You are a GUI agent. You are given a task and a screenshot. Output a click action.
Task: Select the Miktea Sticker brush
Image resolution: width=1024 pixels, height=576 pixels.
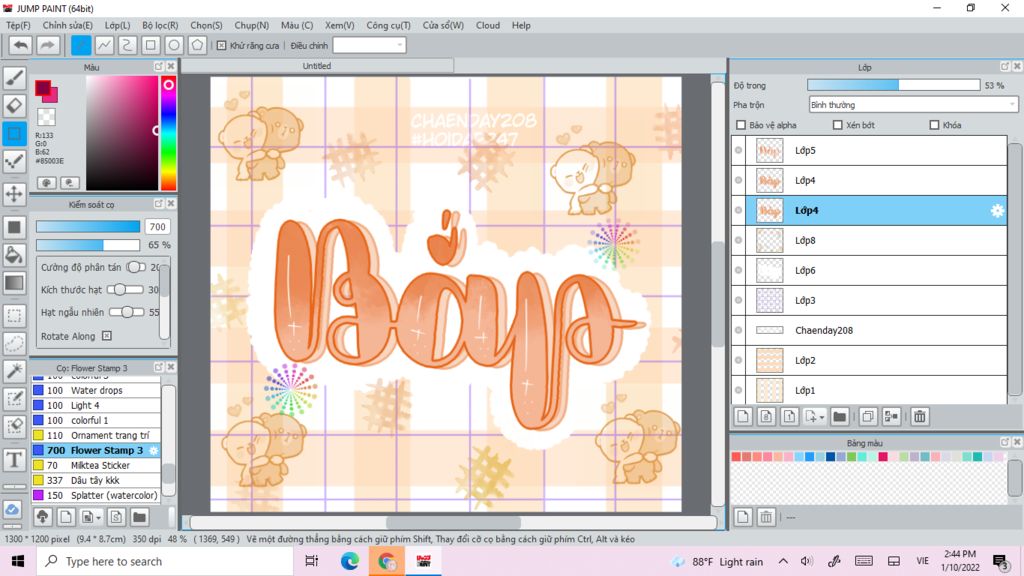(95, 466)
